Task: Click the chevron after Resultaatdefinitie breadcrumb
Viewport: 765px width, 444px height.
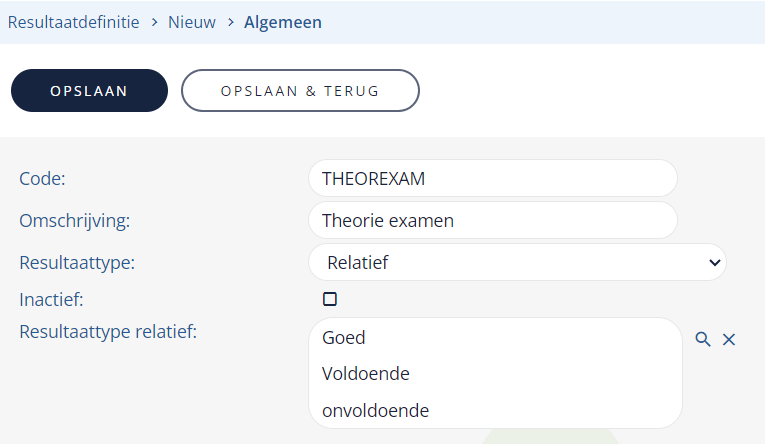Action: [154, 22]
